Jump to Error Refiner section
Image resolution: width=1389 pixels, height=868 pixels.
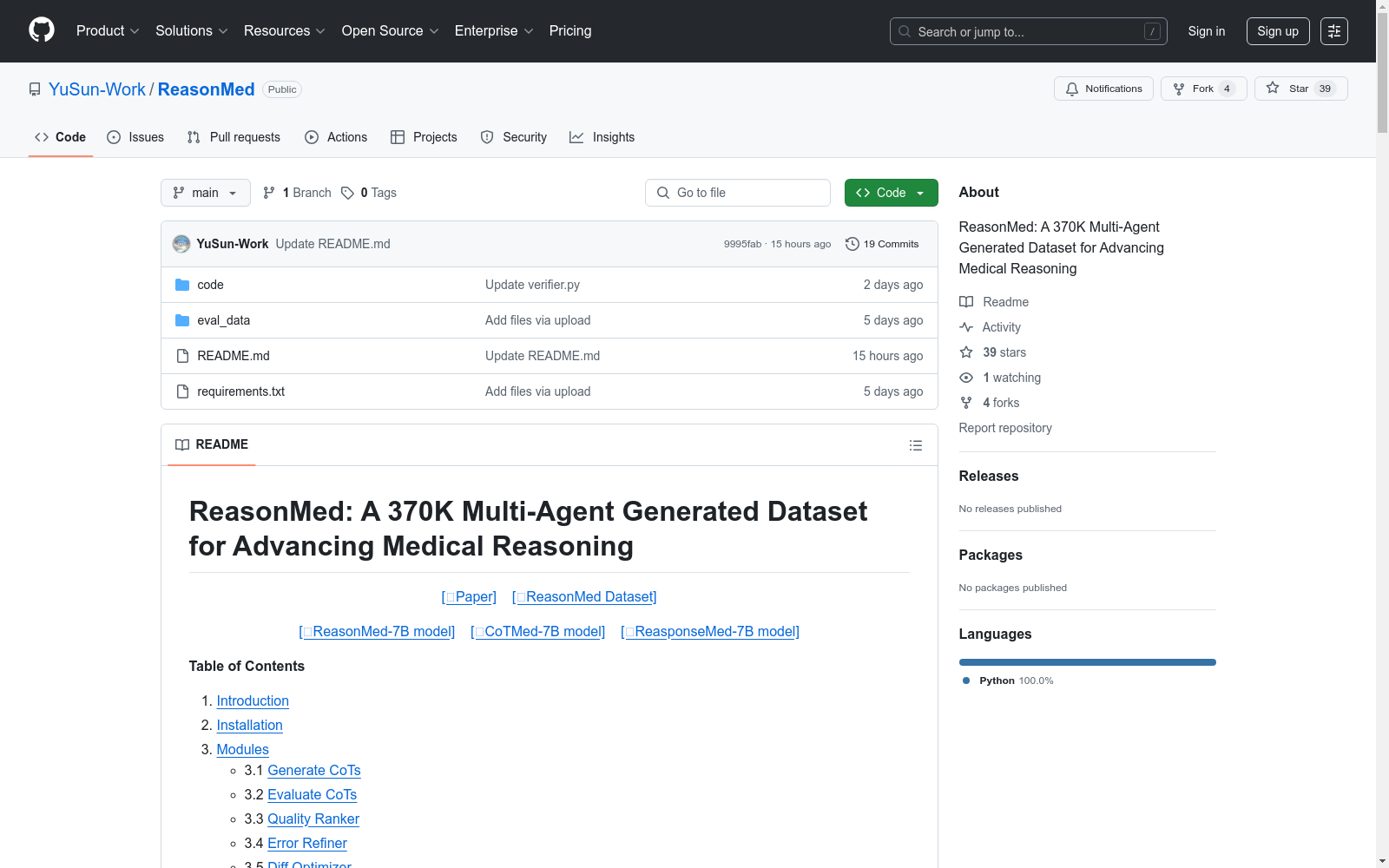307,844
